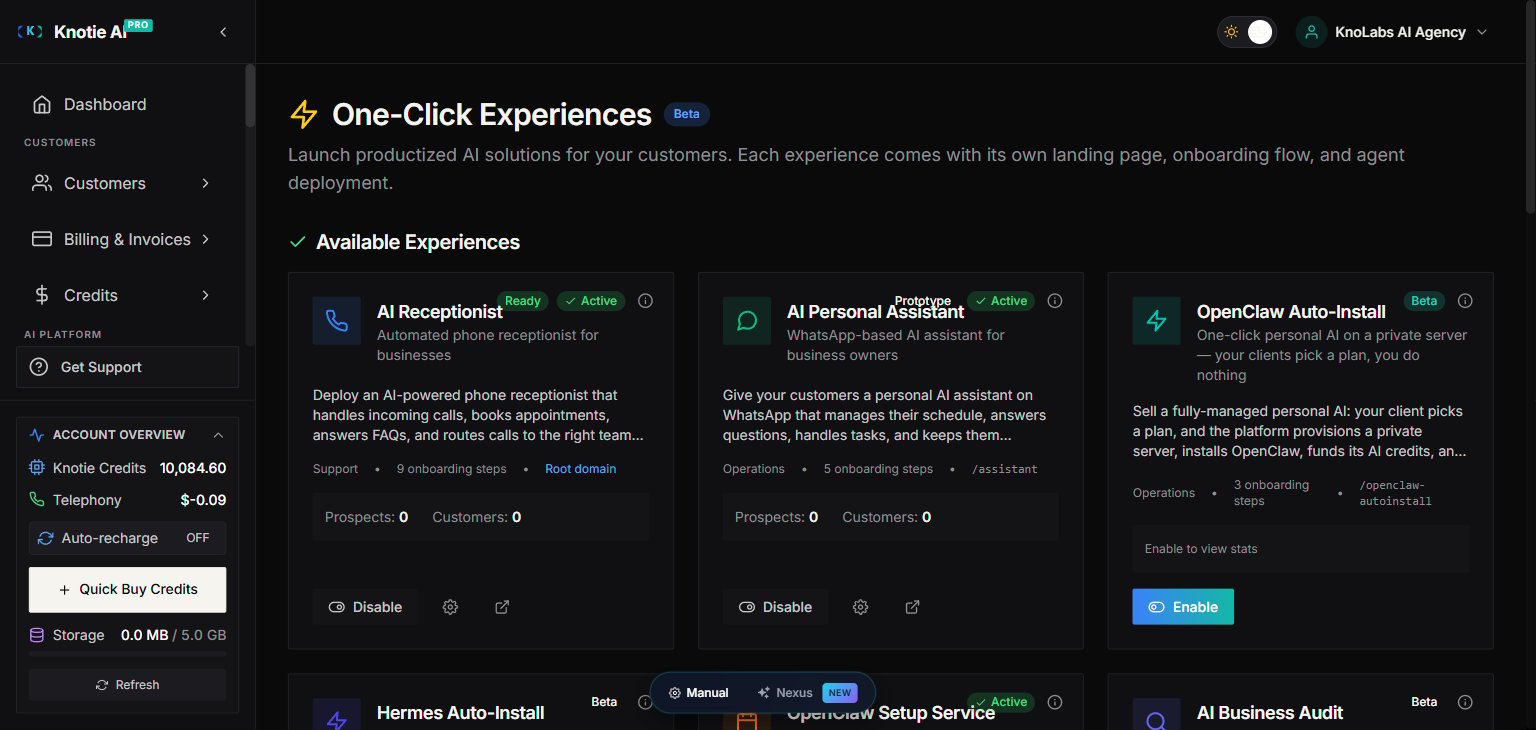Screen dimensions: 1536x730
Task: Open the Dashboard home icon
Action: click(42, 104)
